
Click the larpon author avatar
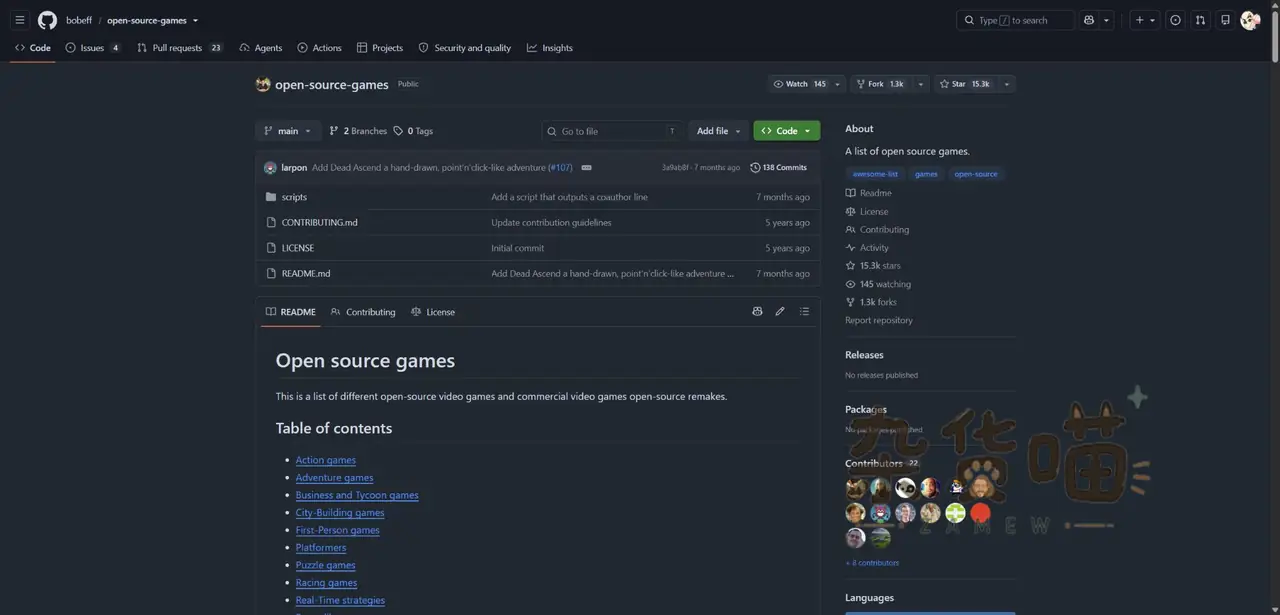pos(270,168)
